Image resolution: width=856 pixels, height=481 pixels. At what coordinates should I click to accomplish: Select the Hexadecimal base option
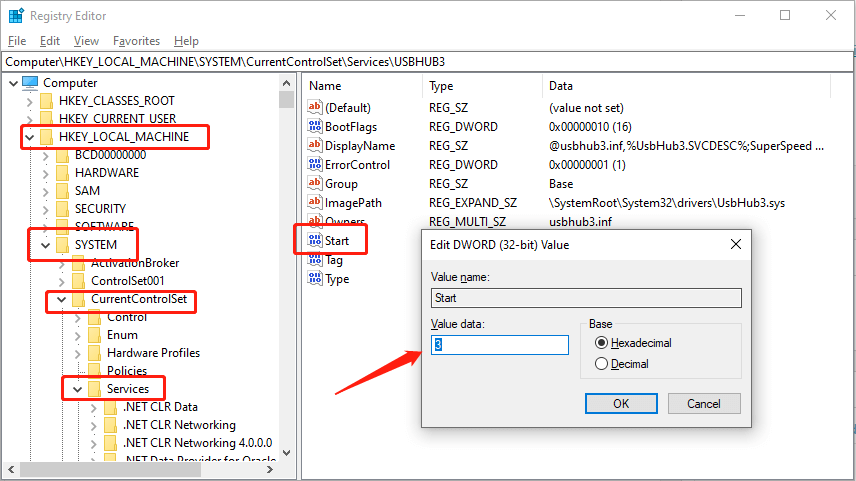pyautogui.click(x=601, y=343)
